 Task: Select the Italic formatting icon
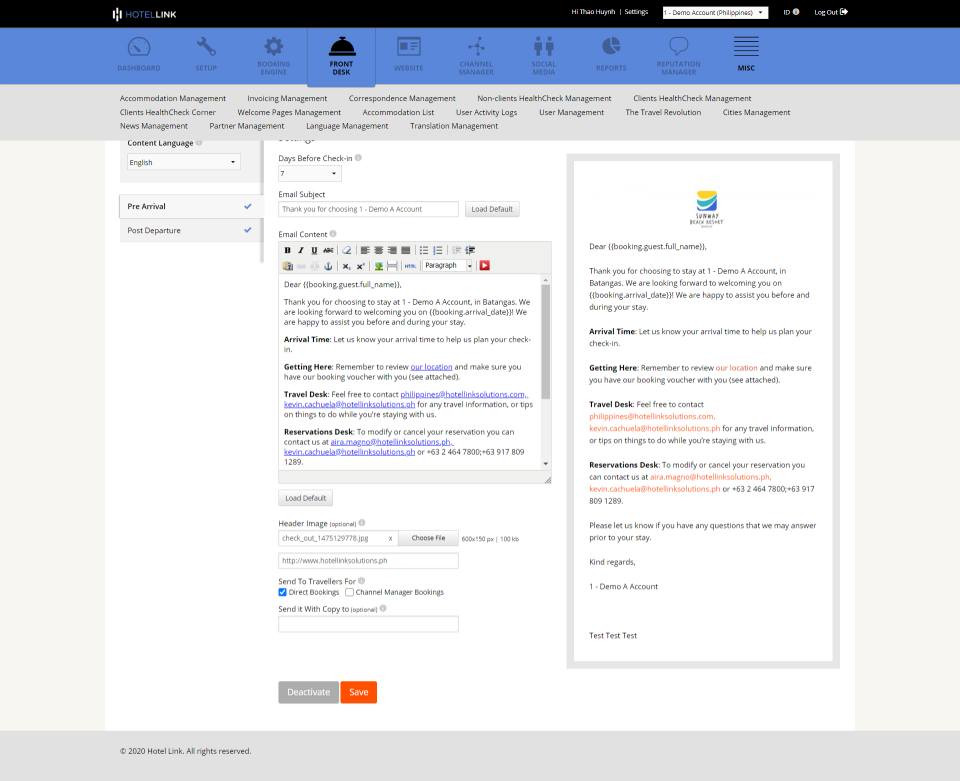[300, 250]
